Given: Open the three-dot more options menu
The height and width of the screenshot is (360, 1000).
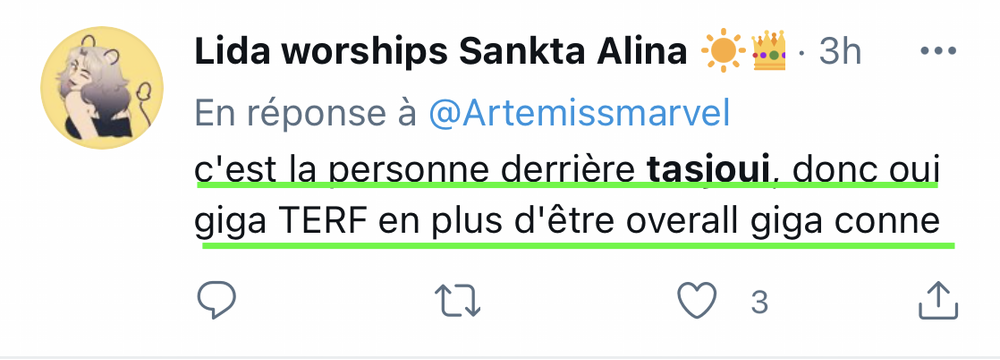Looking at the screenshot, I should click(x=939, y=51).
